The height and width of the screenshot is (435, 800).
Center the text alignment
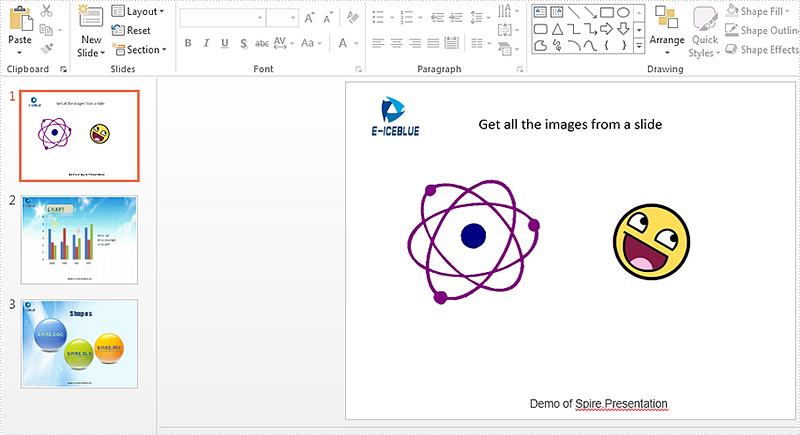point(396,43)
